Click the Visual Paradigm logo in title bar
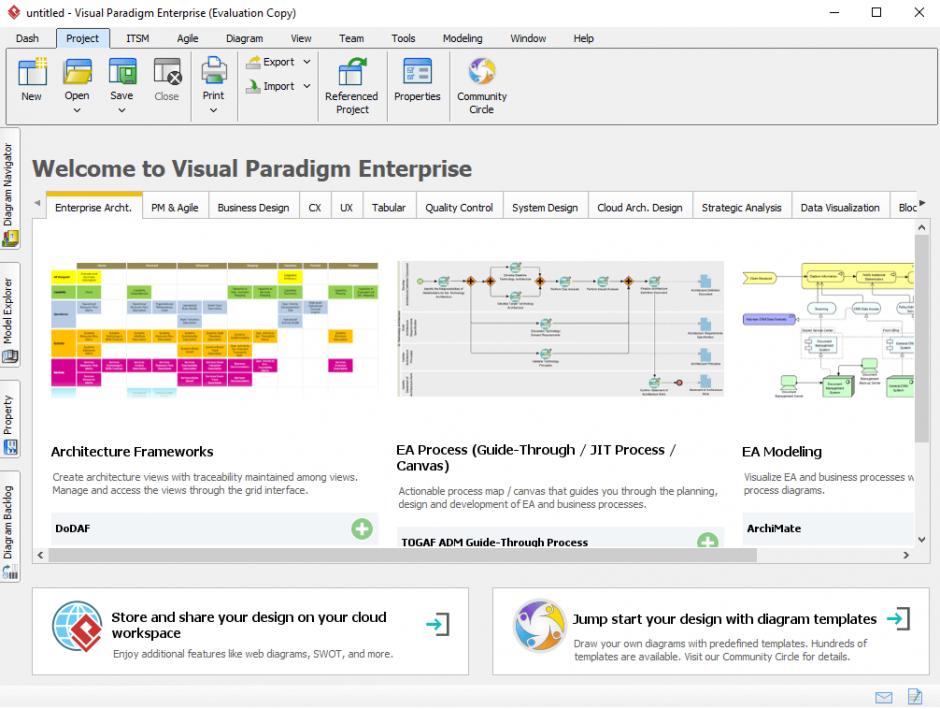The height and width of the screenshot is (709, 940). (x=14, y=12)
